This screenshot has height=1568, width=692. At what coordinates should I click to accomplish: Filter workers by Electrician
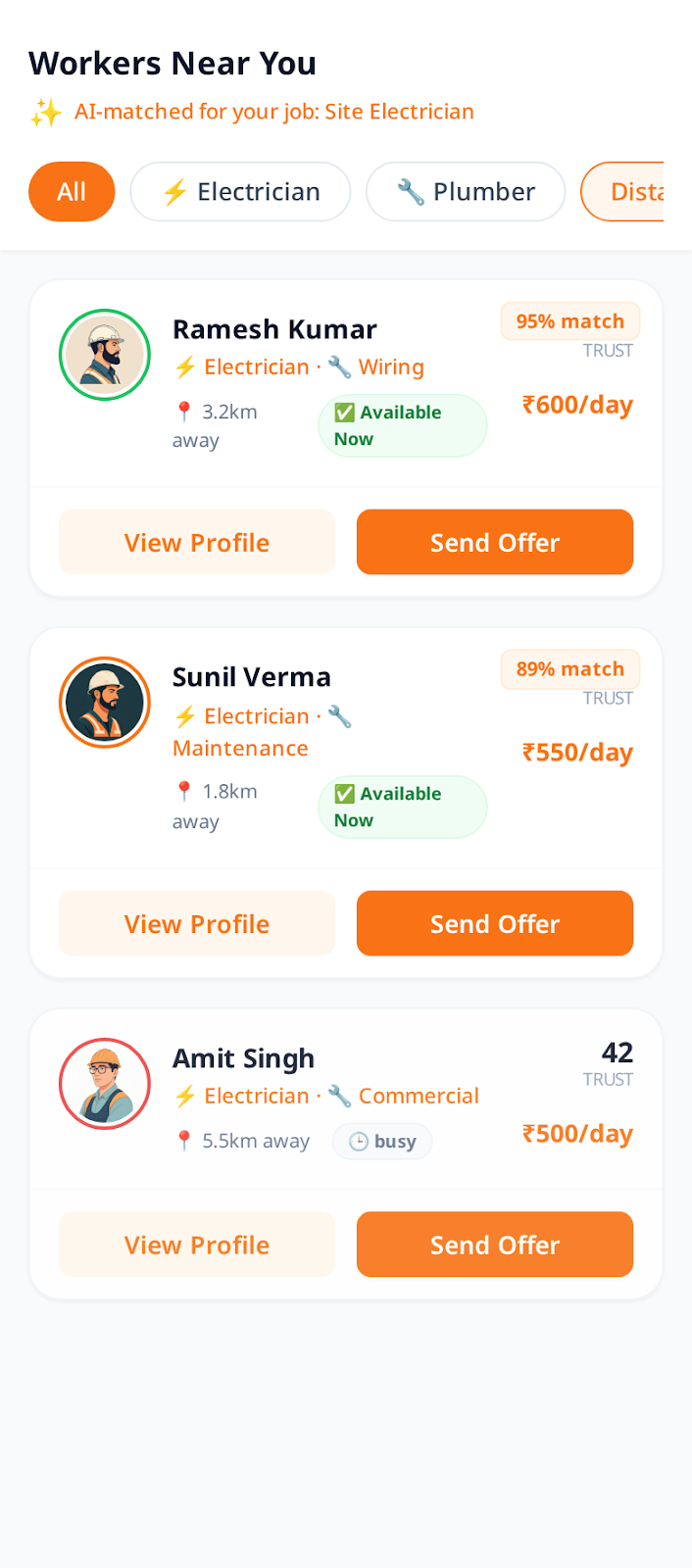point(240,192)
